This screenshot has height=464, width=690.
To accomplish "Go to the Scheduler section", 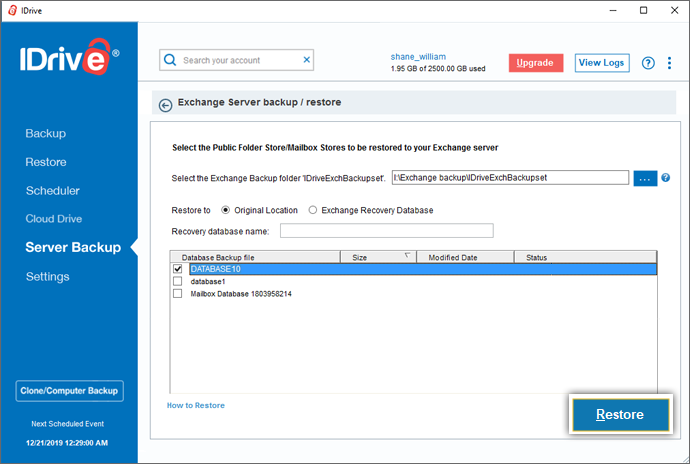I will (x=52, y=191).
